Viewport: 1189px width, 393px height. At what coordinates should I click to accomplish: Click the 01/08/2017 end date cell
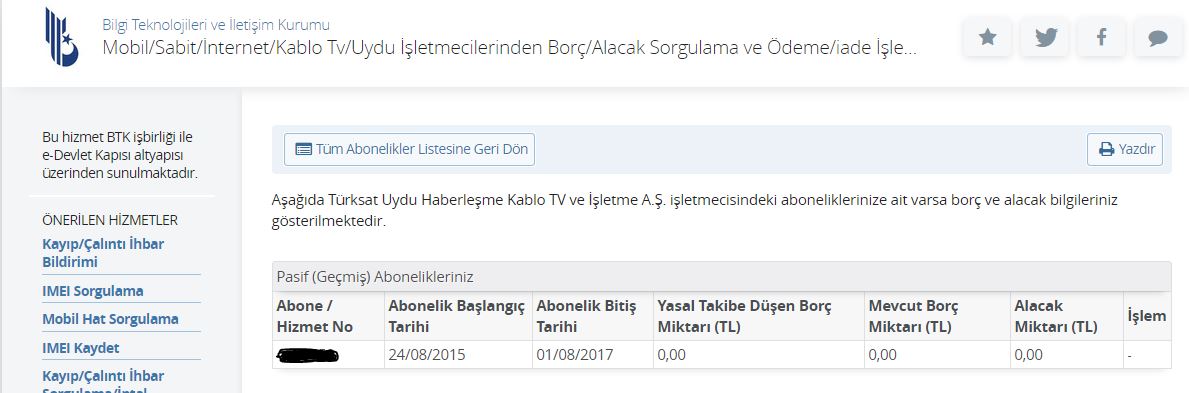pyautogui.click(x=593, y=354)
